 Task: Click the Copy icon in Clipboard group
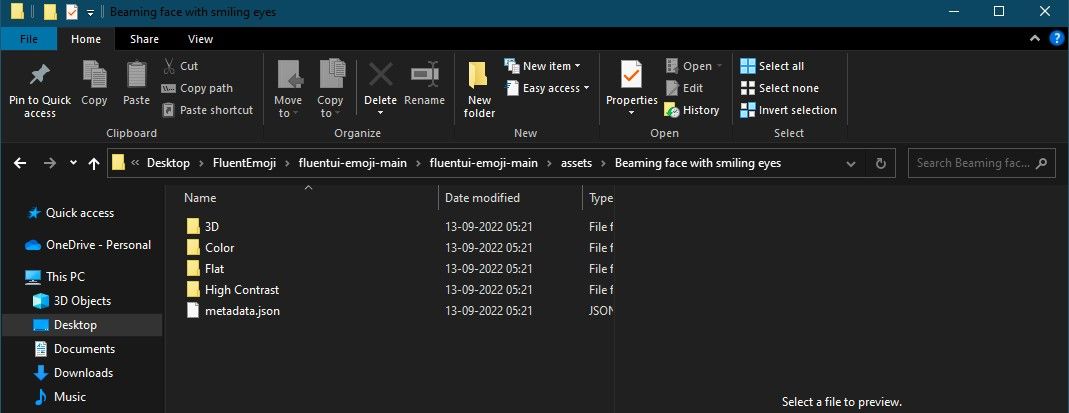[94, 77]
